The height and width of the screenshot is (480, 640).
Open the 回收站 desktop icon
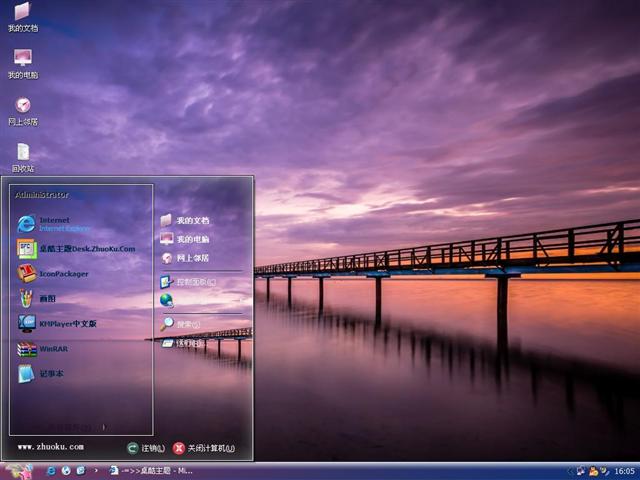coord(22,156)
